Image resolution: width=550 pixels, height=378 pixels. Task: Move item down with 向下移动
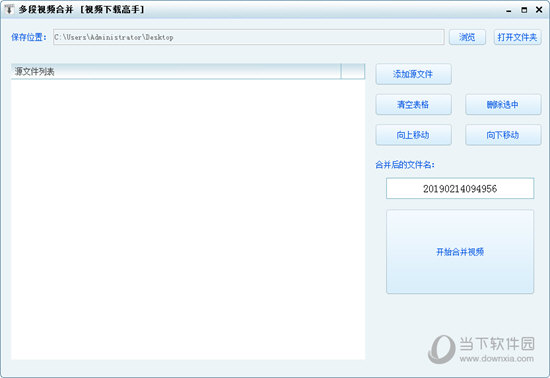[x=503, y=135]
